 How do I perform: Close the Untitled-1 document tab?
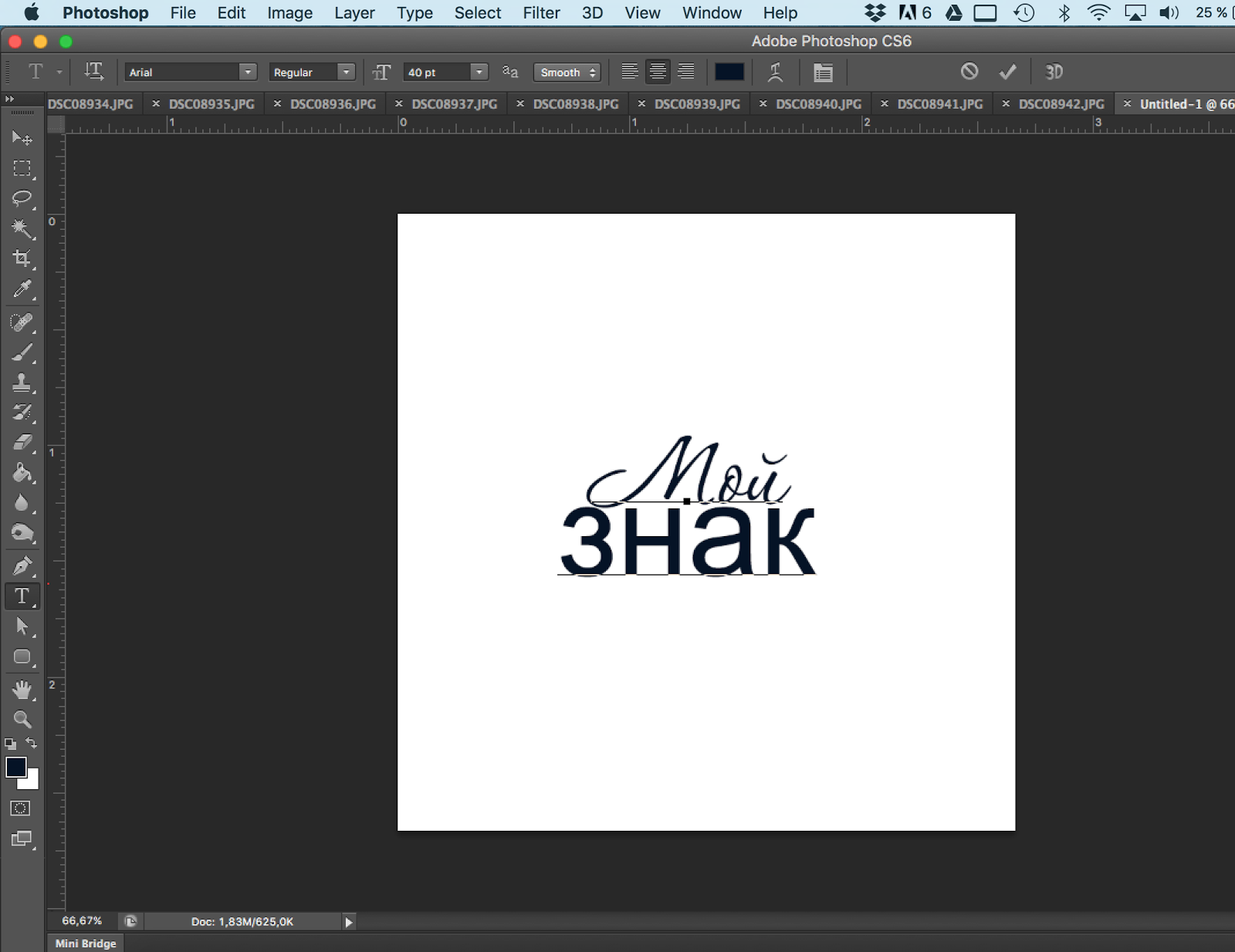[x=1127, y=103]
